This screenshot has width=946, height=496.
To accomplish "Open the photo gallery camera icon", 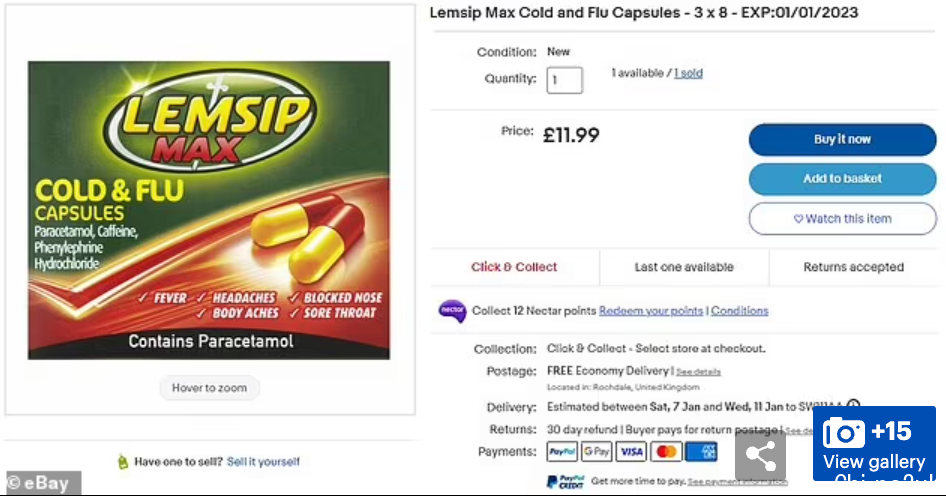I will click(843, 432).
